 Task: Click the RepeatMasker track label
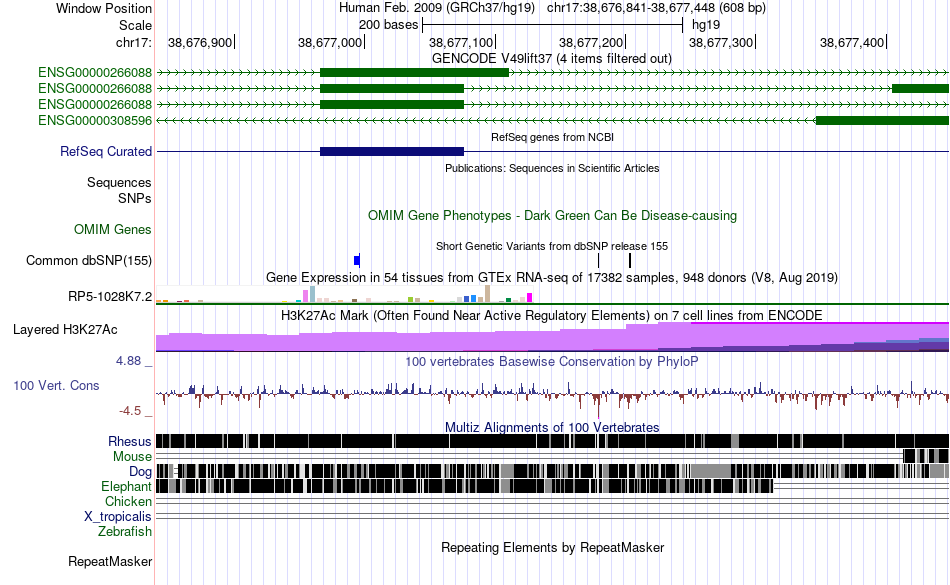[x=110, y=561]
